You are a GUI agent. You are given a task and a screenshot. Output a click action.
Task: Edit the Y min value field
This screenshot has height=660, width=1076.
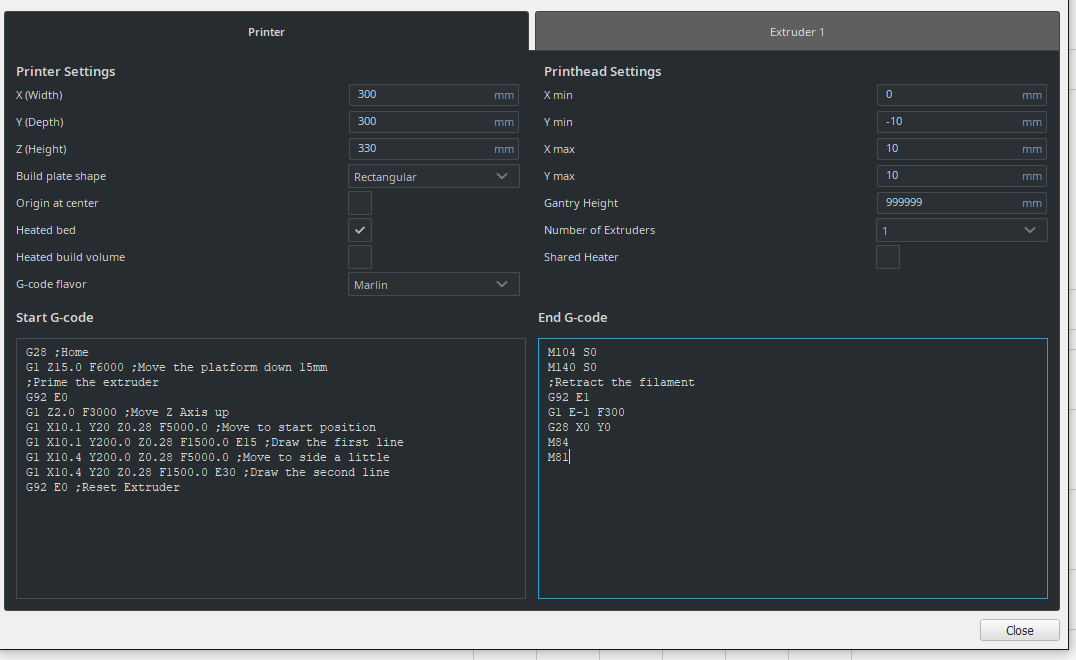961,121
